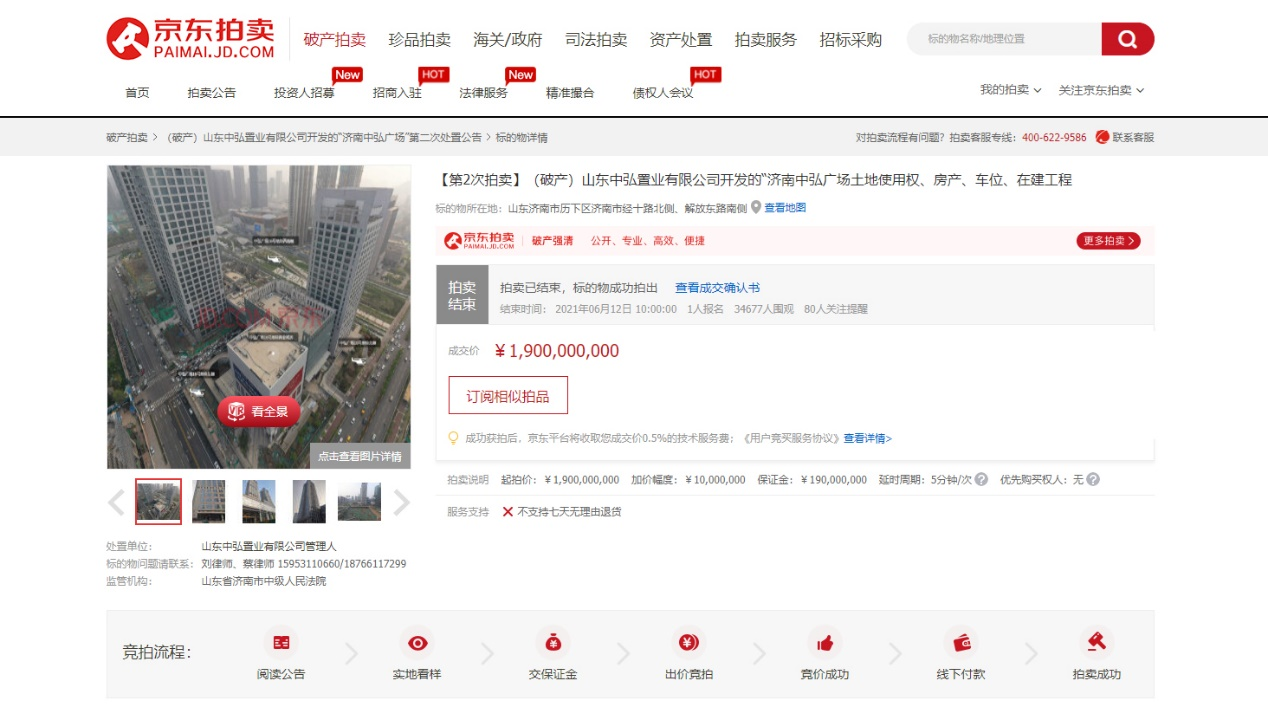Viewport: 1268px width, 707px height.
Task: Open the 破产拍卖 tab
Action: tap(335, 40)
